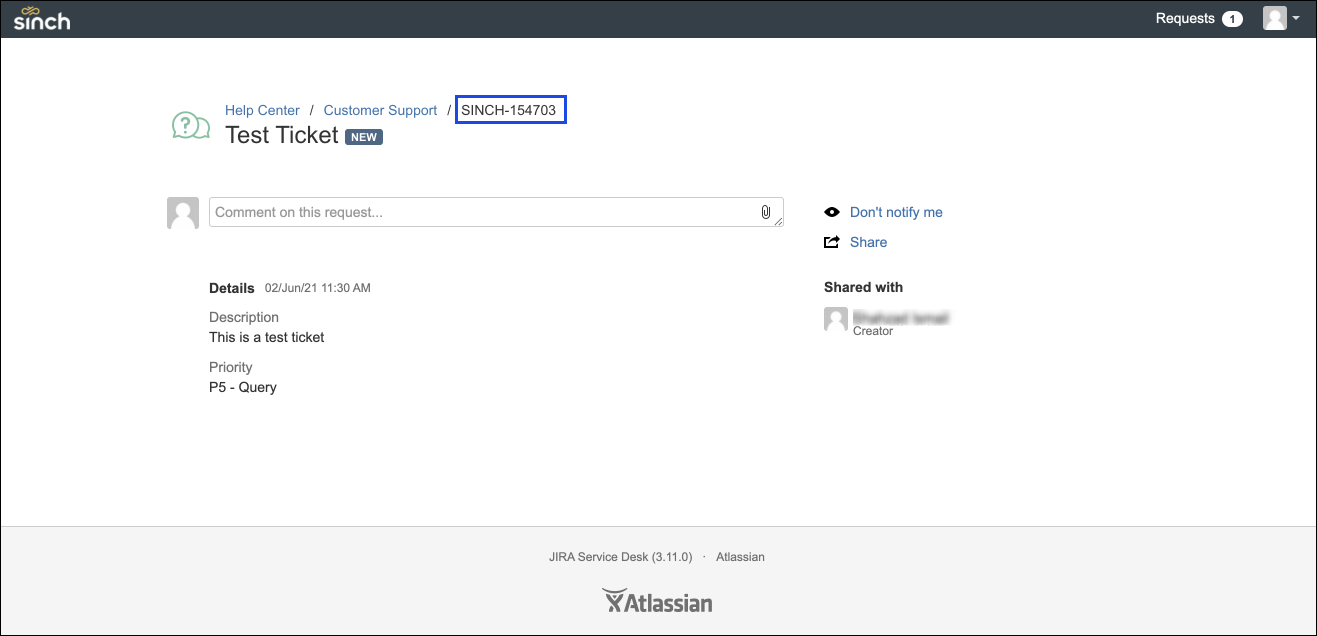
Task: Open the user avatar in the top bar
Action: (1275, 17)
